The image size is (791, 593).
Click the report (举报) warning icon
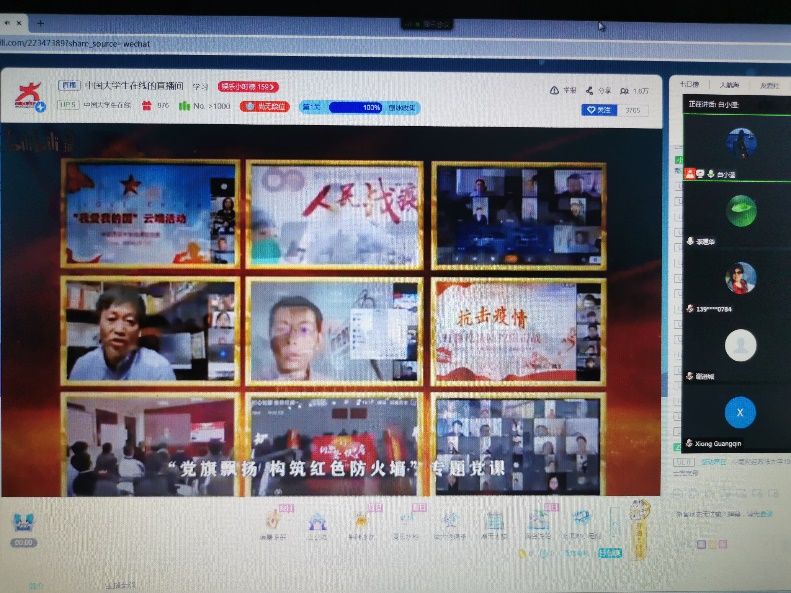pyautogui.click(x=555, y=90)
